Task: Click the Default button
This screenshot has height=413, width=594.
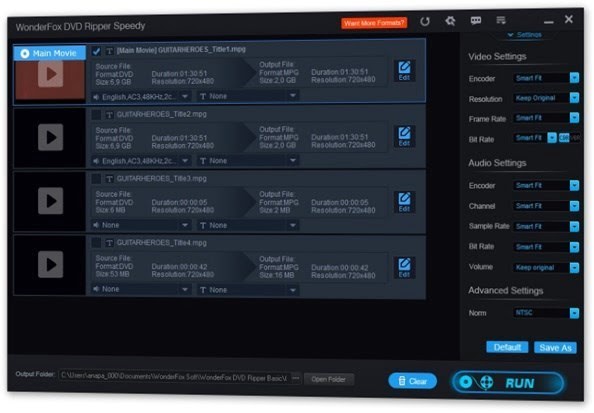Action: click(507, 347)
